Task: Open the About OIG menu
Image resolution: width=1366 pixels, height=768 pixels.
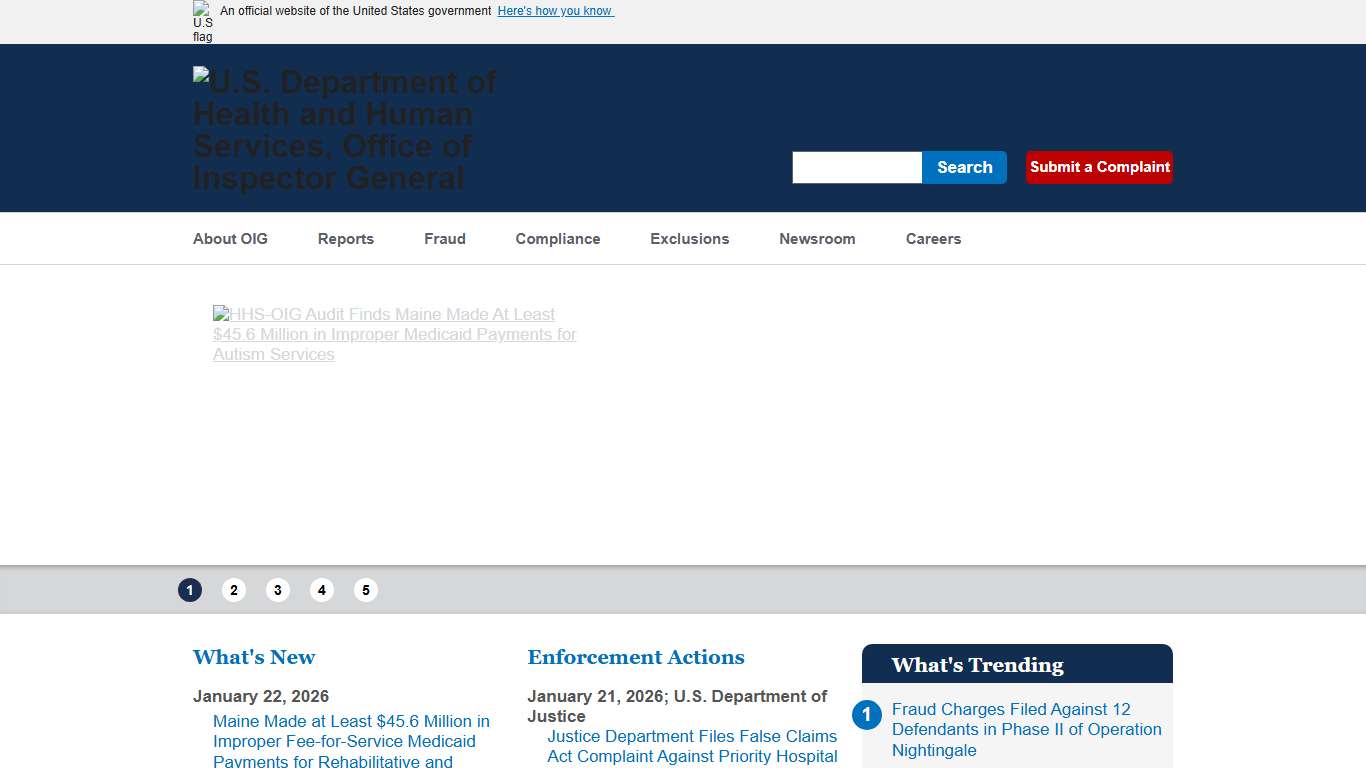Action: [230, 239]
